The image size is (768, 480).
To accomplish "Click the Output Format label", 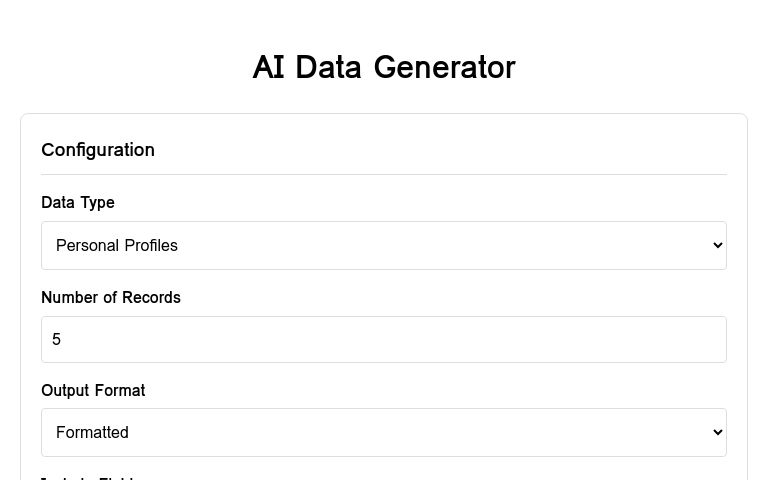I will pyautogui.click(x=93, y=390).
